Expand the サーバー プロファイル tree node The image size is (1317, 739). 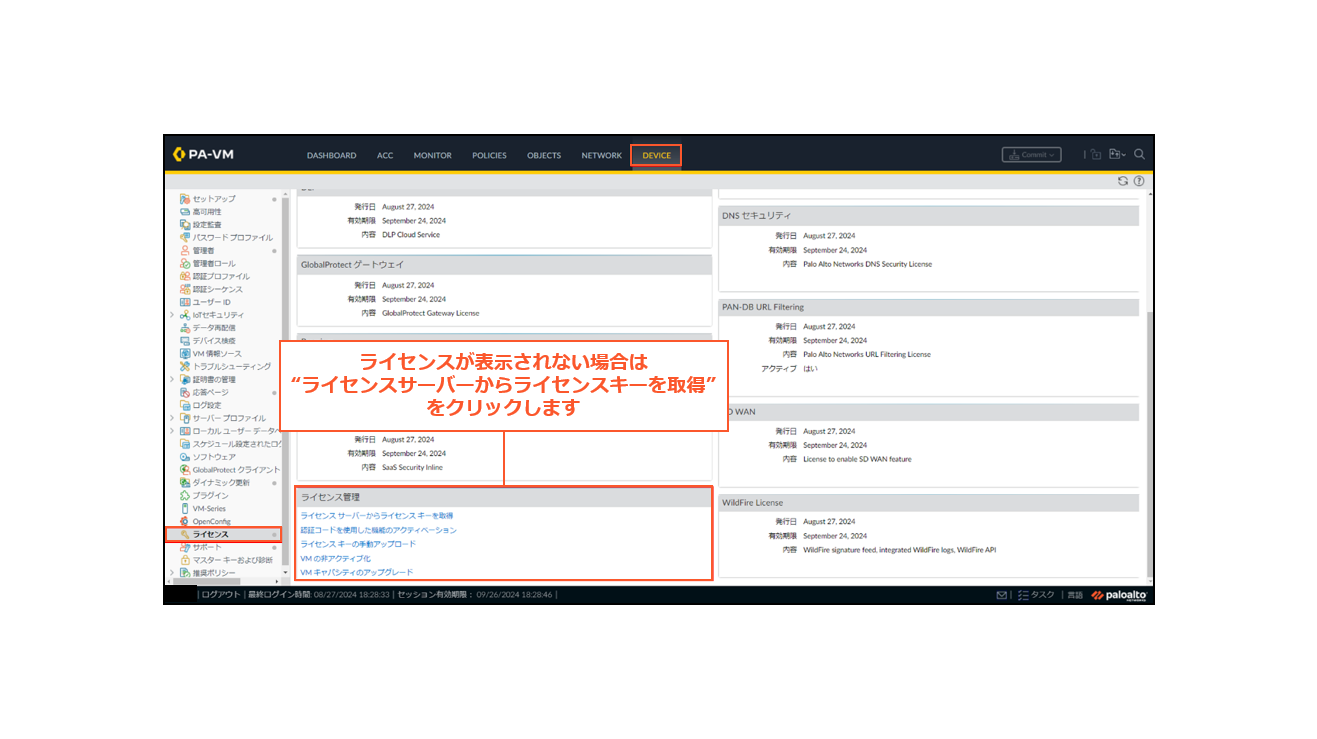[172, 418]
